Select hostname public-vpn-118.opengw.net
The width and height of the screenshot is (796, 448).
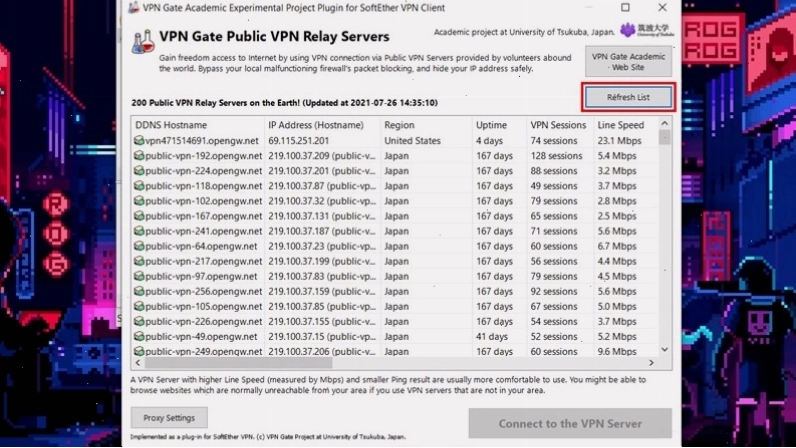[204, 185]
